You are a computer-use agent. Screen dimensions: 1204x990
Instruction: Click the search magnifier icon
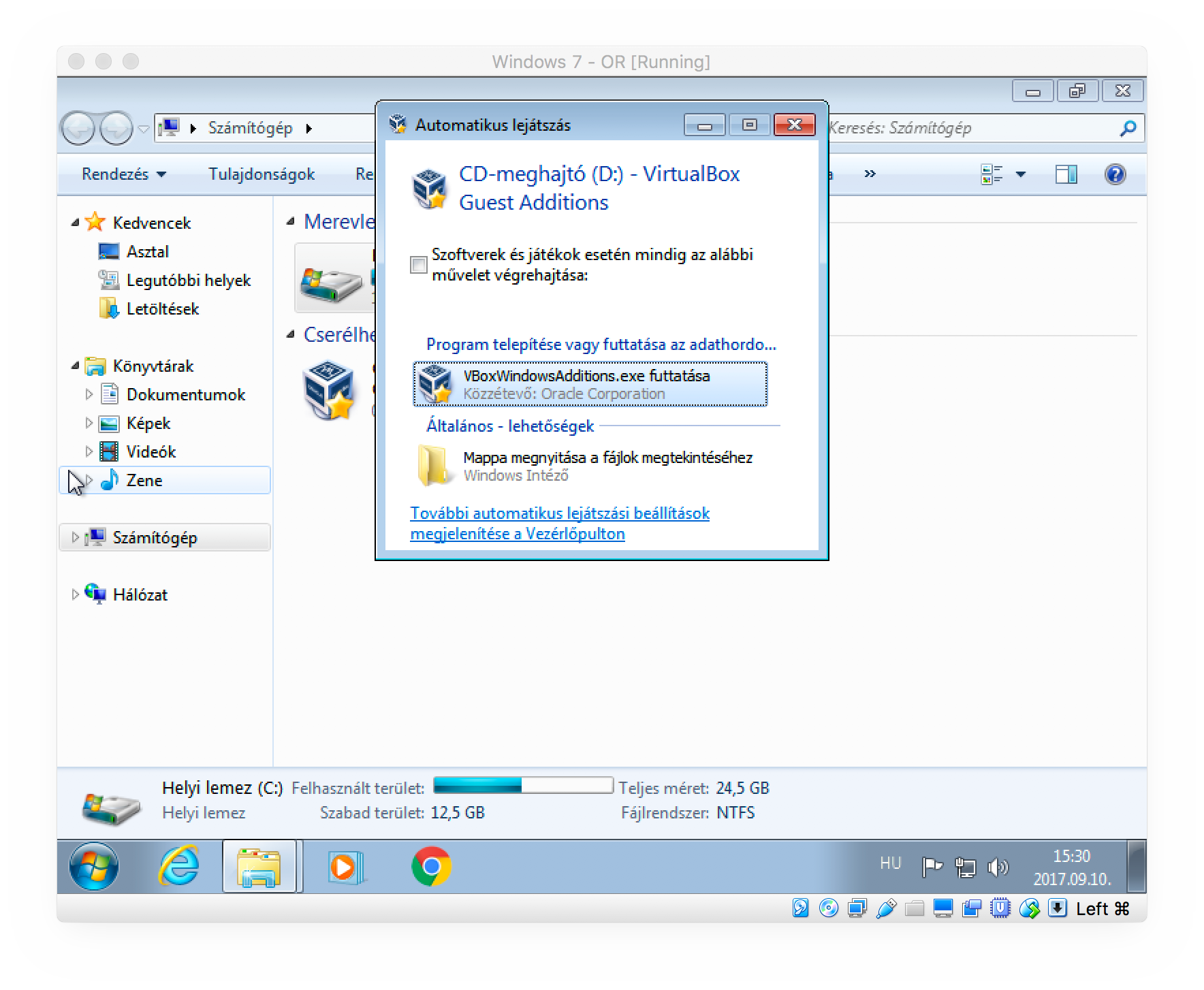coord(1128,128)
